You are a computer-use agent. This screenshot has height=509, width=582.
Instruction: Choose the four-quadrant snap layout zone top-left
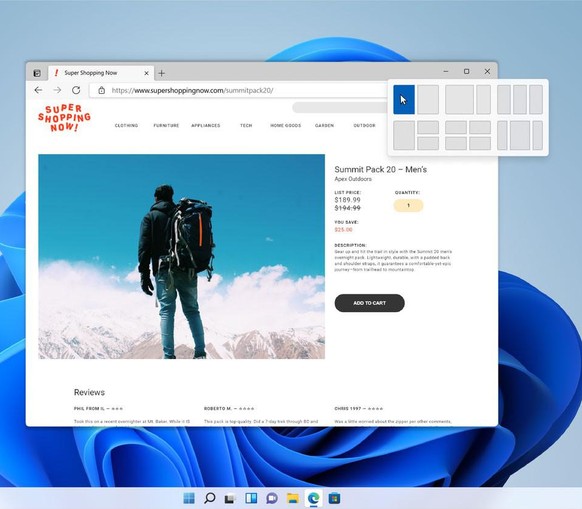(456, 127)
